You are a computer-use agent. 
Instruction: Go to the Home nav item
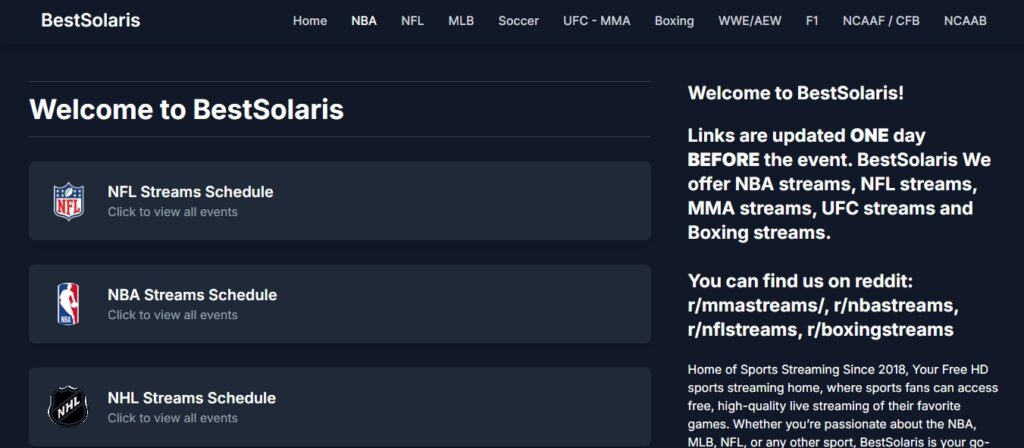[x=310, y=21]
